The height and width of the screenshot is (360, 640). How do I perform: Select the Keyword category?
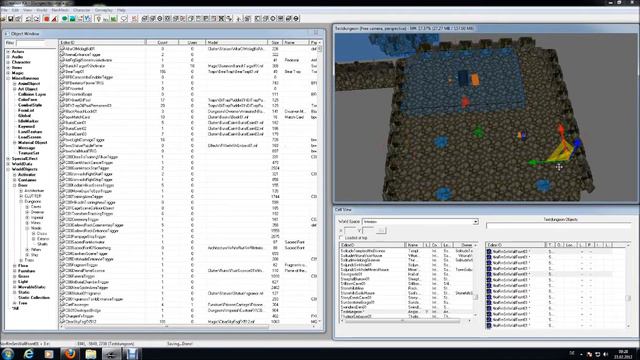27,127
